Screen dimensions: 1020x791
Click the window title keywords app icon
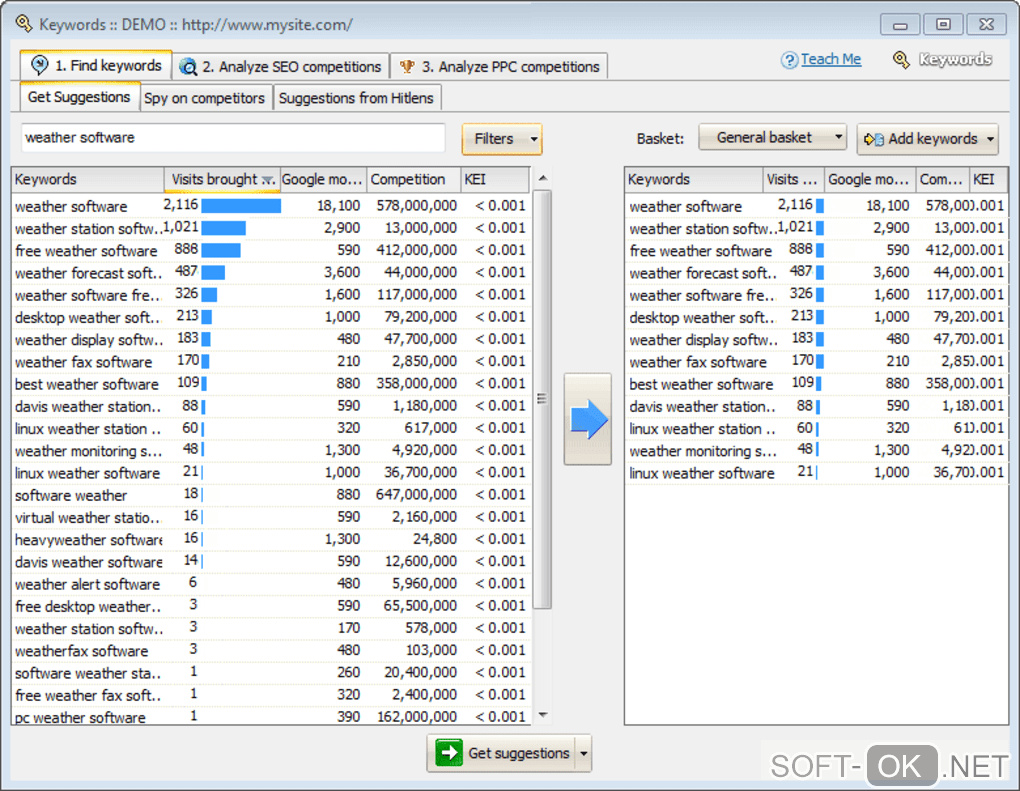point(24,24)
